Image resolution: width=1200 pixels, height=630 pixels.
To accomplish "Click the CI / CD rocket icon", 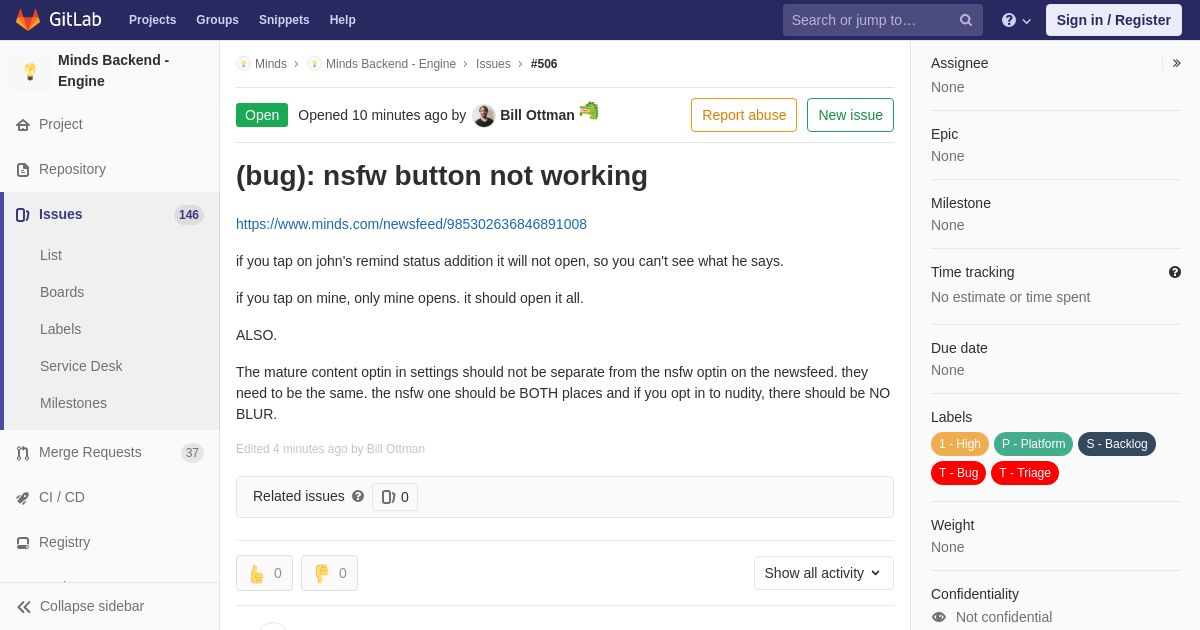I will coord(23,498).
